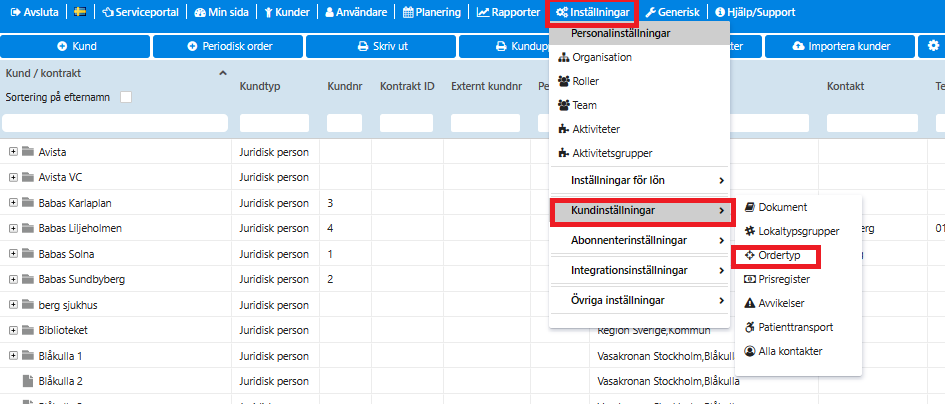The height and width of the screenshot is (404, 945).
Task: Click the Kundtyp filter field
Action: coord(274,123)
